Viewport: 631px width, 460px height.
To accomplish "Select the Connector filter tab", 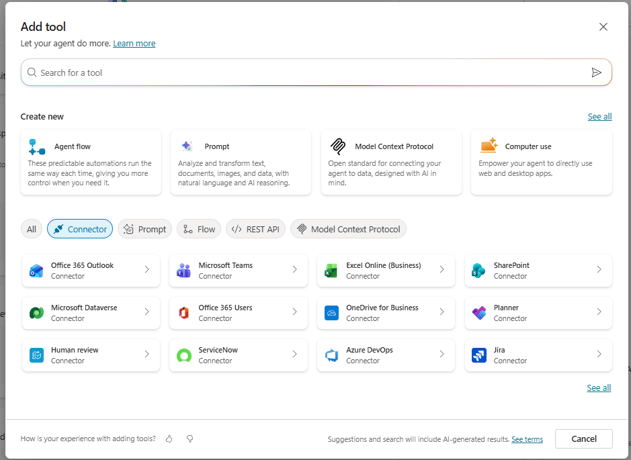I will point(80,229).
